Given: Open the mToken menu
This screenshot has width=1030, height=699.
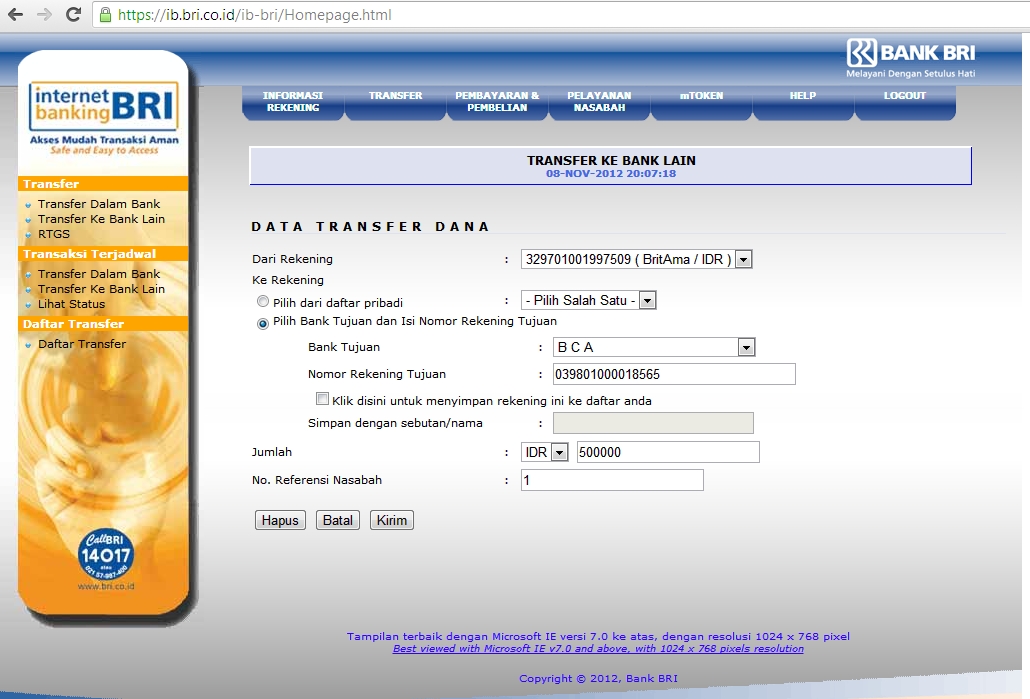Looking at the screenshot, I should click(x=702, y=102).
